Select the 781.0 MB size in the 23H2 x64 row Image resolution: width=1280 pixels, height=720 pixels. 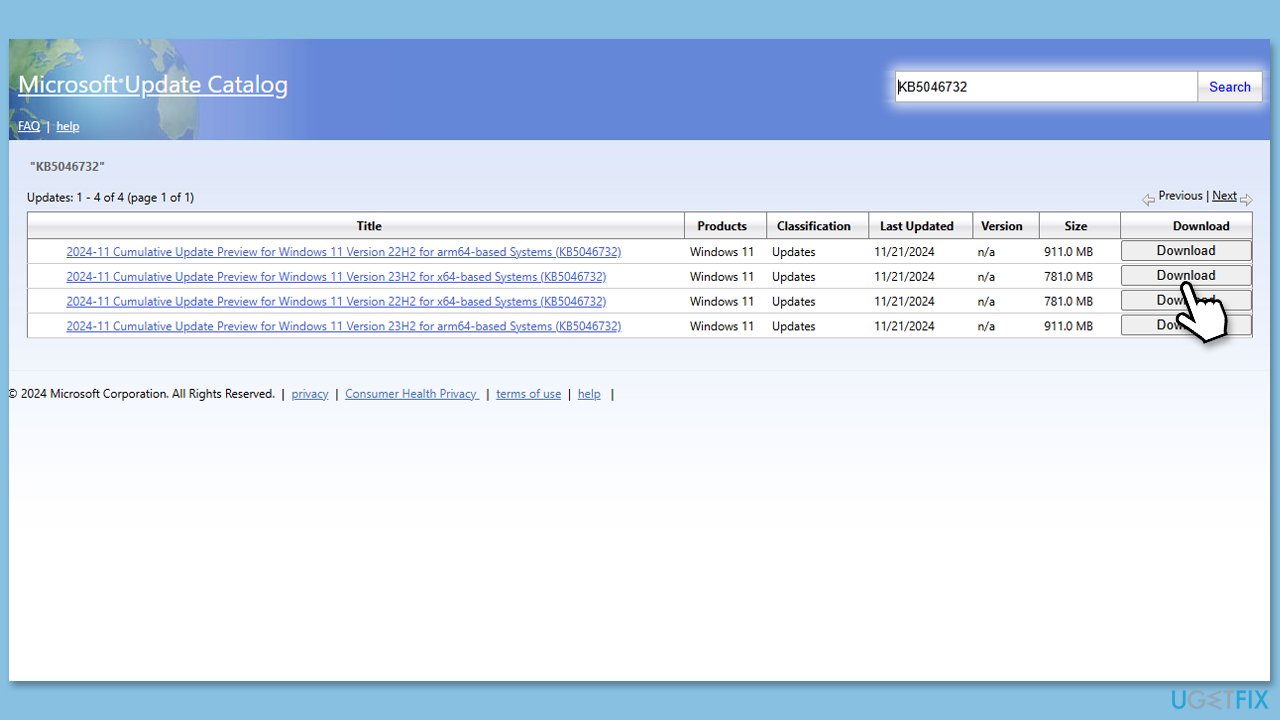pyautogui.click(x=1069, y=277)
